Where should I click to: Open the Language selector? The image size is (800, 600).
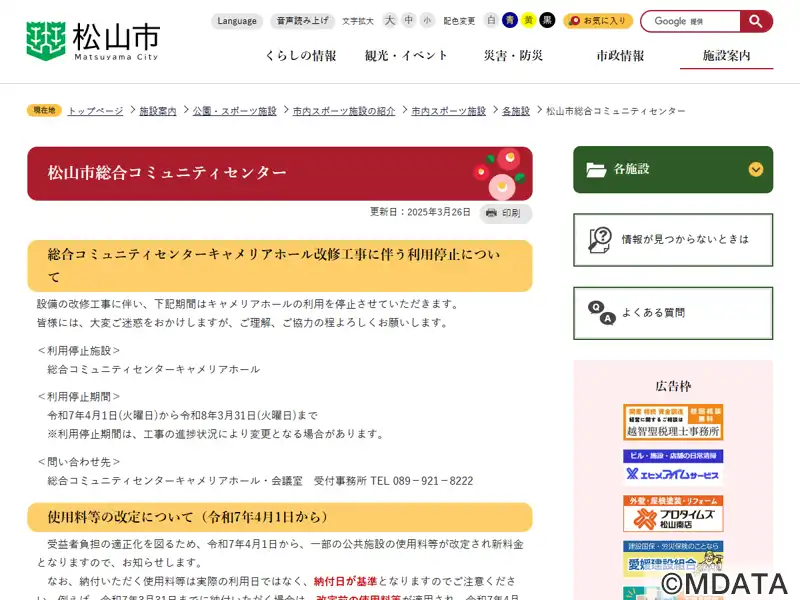tap(237, 21)
